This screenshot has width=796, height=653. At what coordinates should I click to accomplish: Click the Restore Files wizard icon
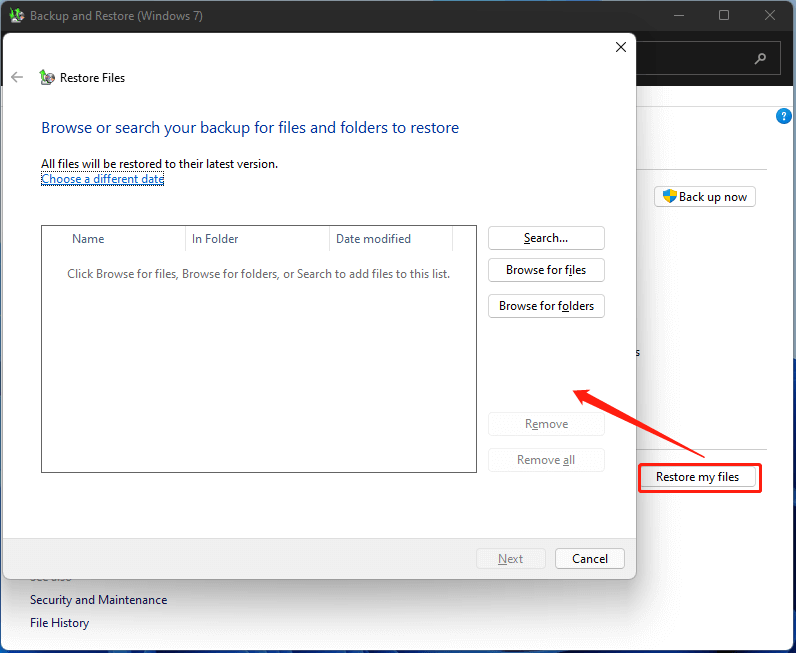pyautogui.click(x=47, y=77)
